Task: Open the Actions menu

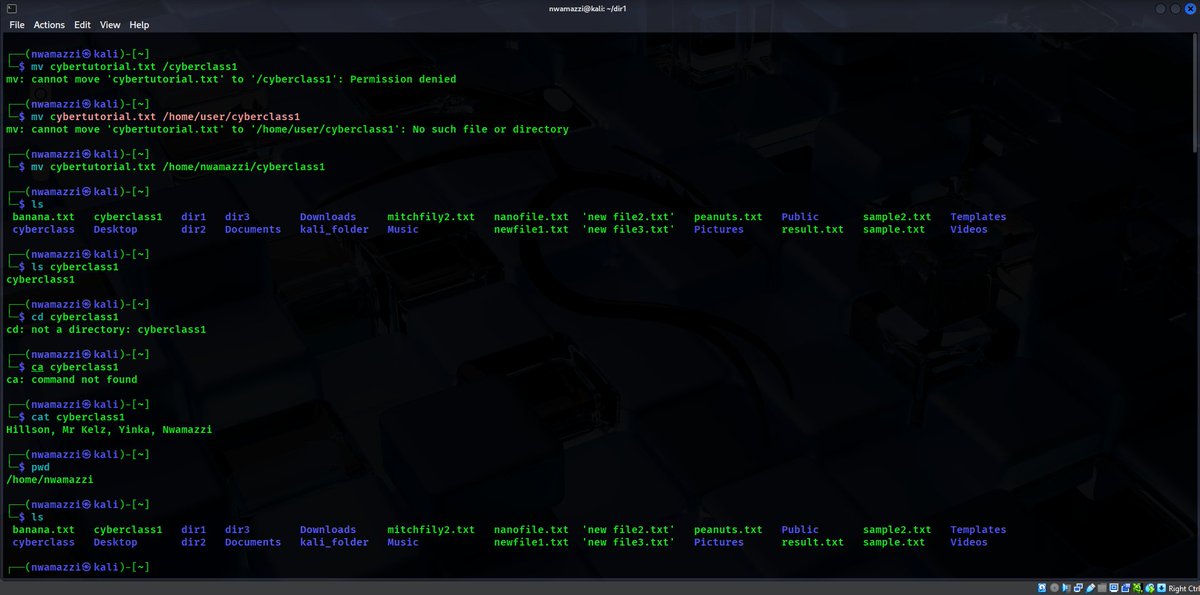Action: [x=49, y=24]
